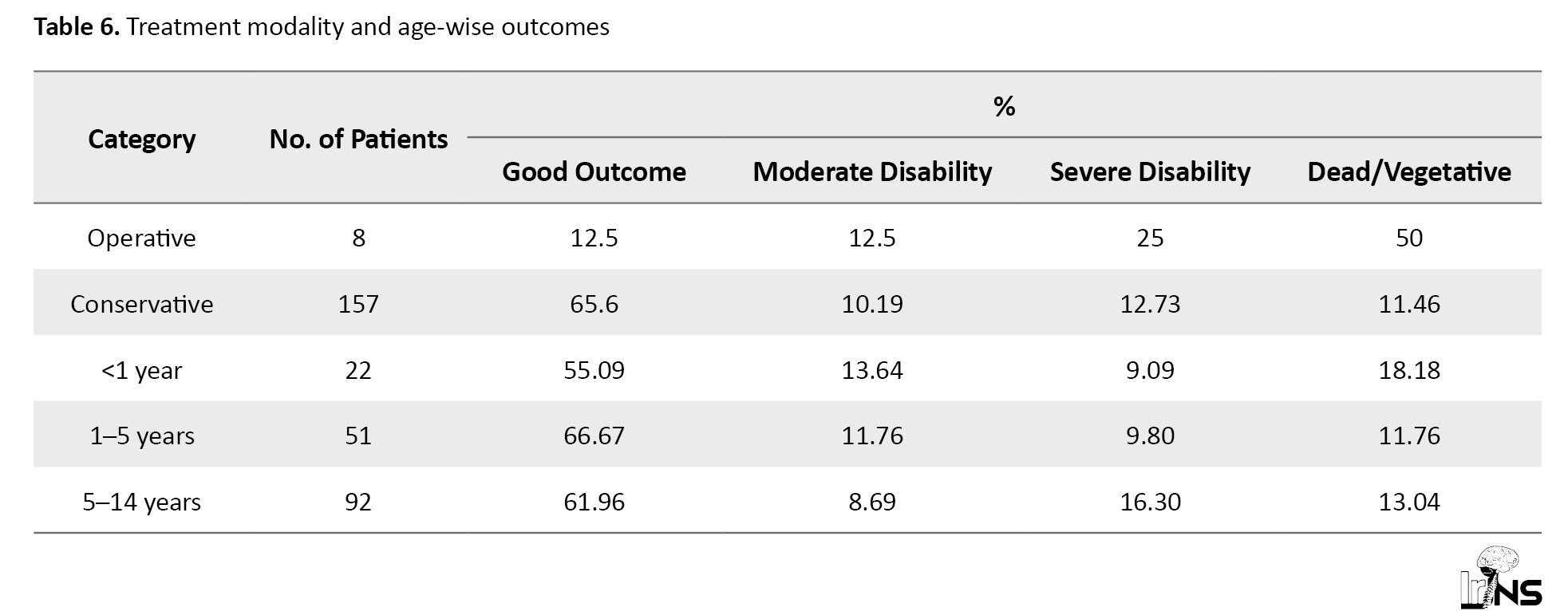
Task: Select the 5–14 years row label
Action: click(141, 502)
